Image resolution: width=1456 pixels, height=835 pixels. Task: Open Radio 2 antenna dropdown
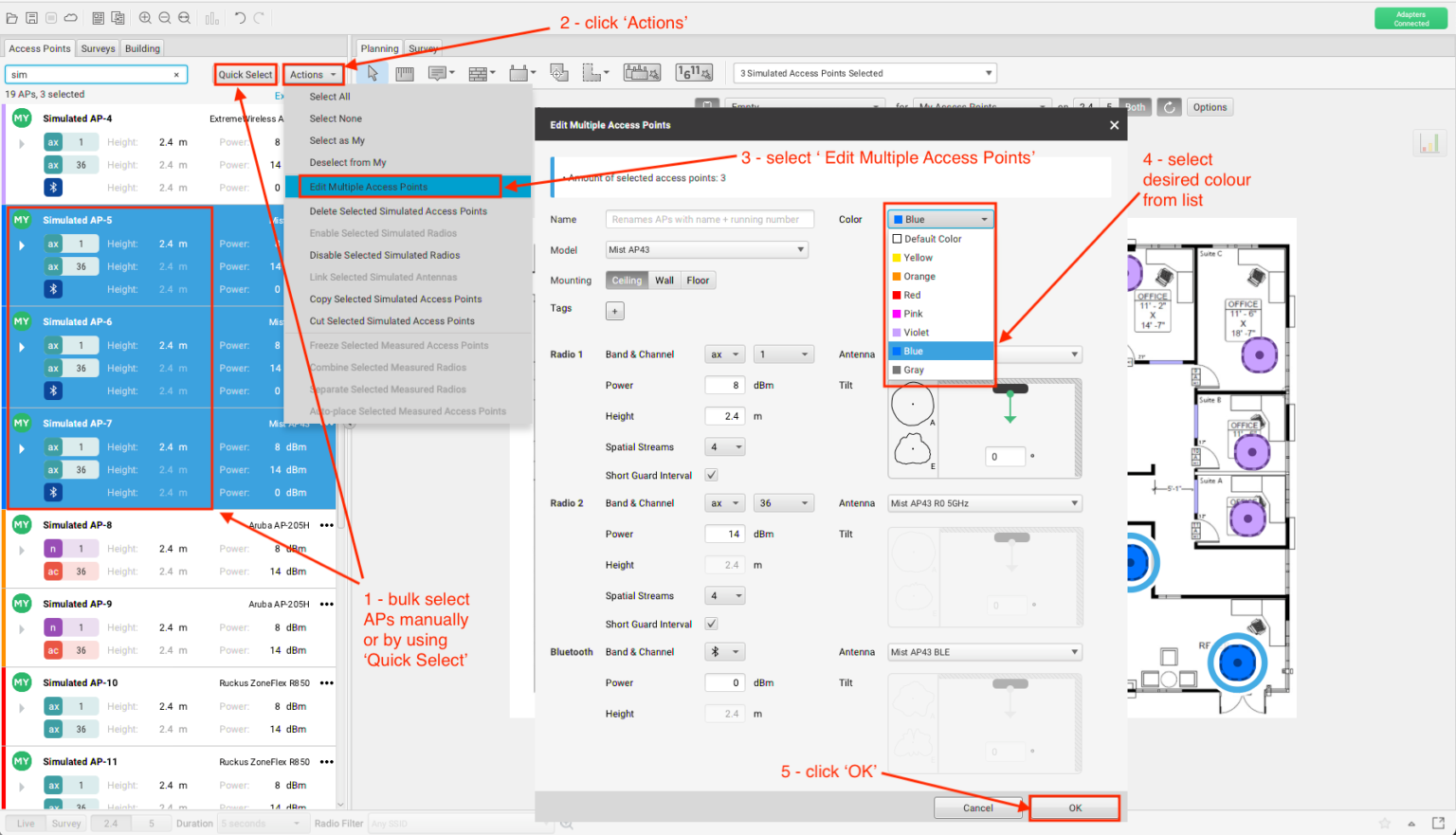point(984,503)
